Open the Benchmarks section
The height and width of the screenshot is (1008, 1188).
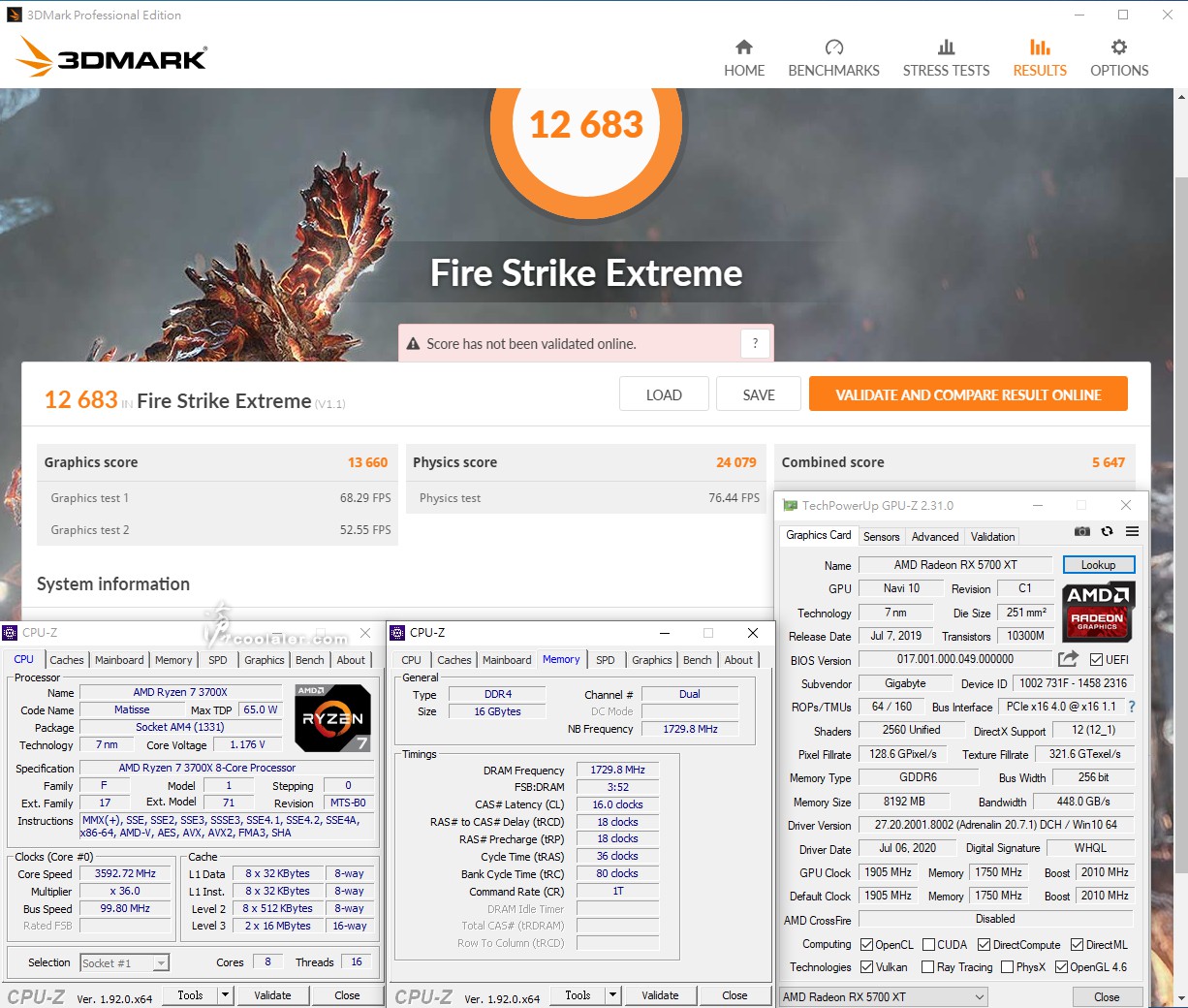tap(833, 58)
